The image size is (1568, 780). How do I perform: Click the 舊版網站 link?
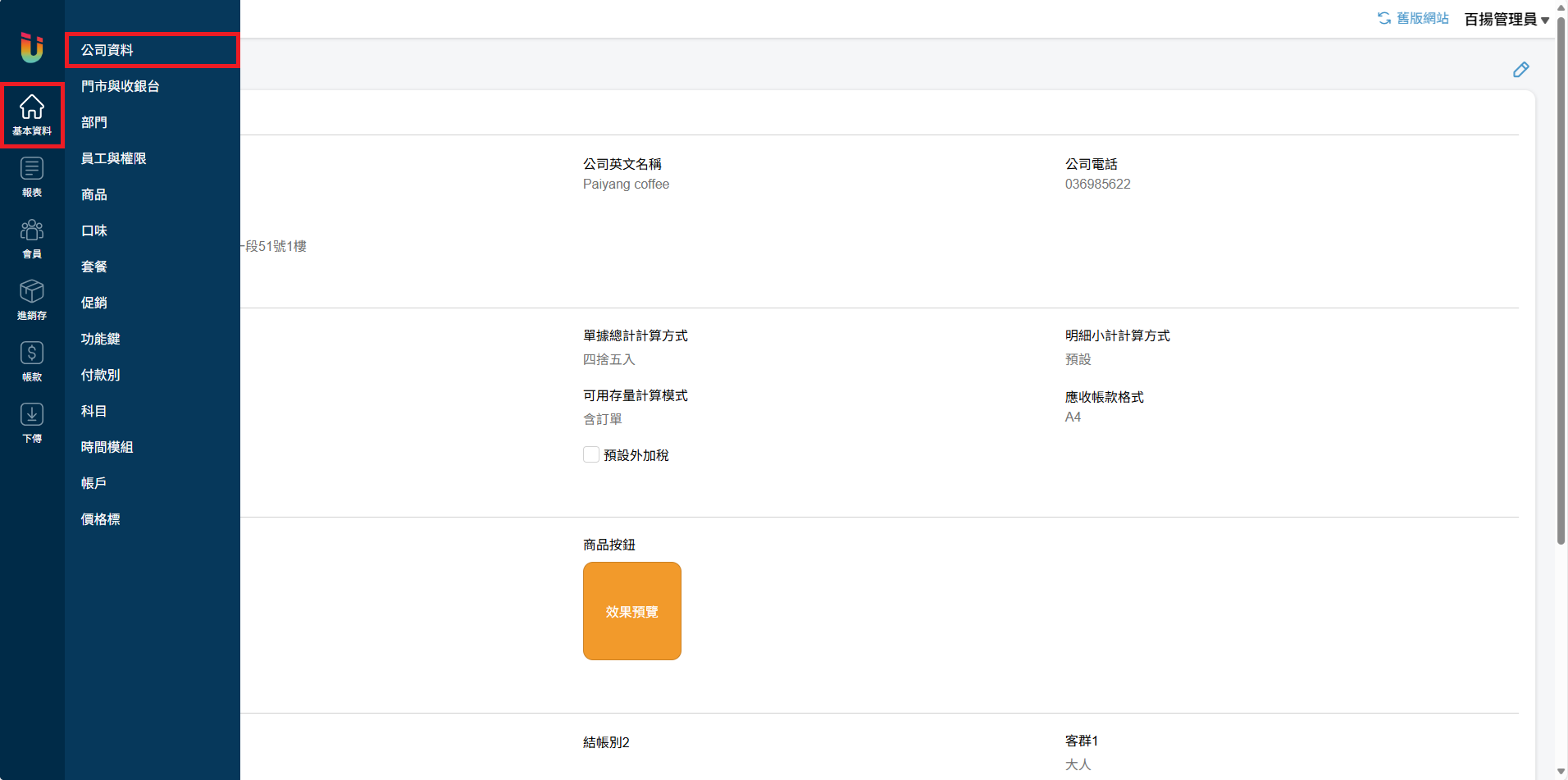1413,18
